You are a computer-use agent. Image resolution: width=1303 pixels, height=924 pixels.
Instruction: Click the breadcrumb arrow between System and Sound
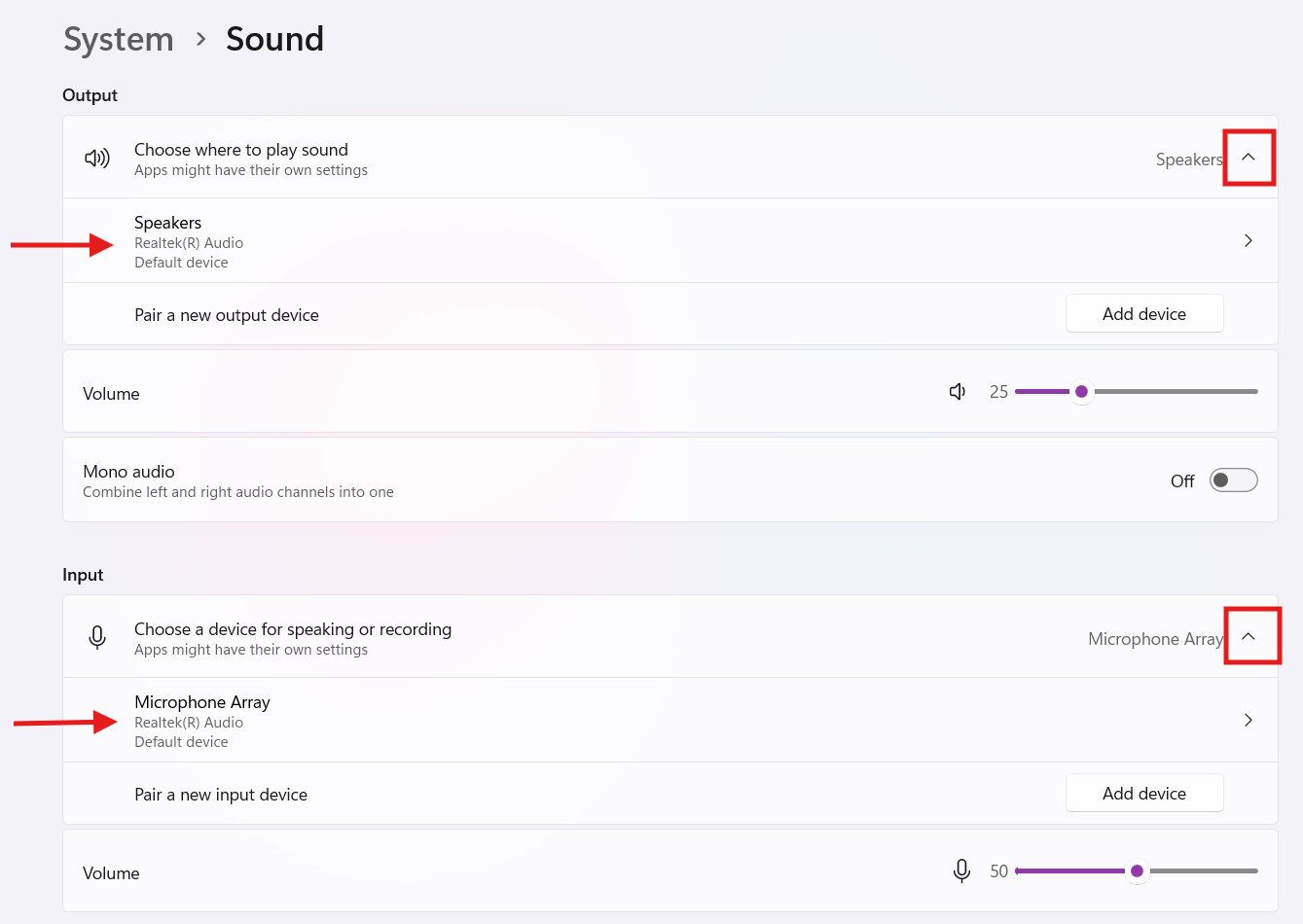click(x=200, y=39)
